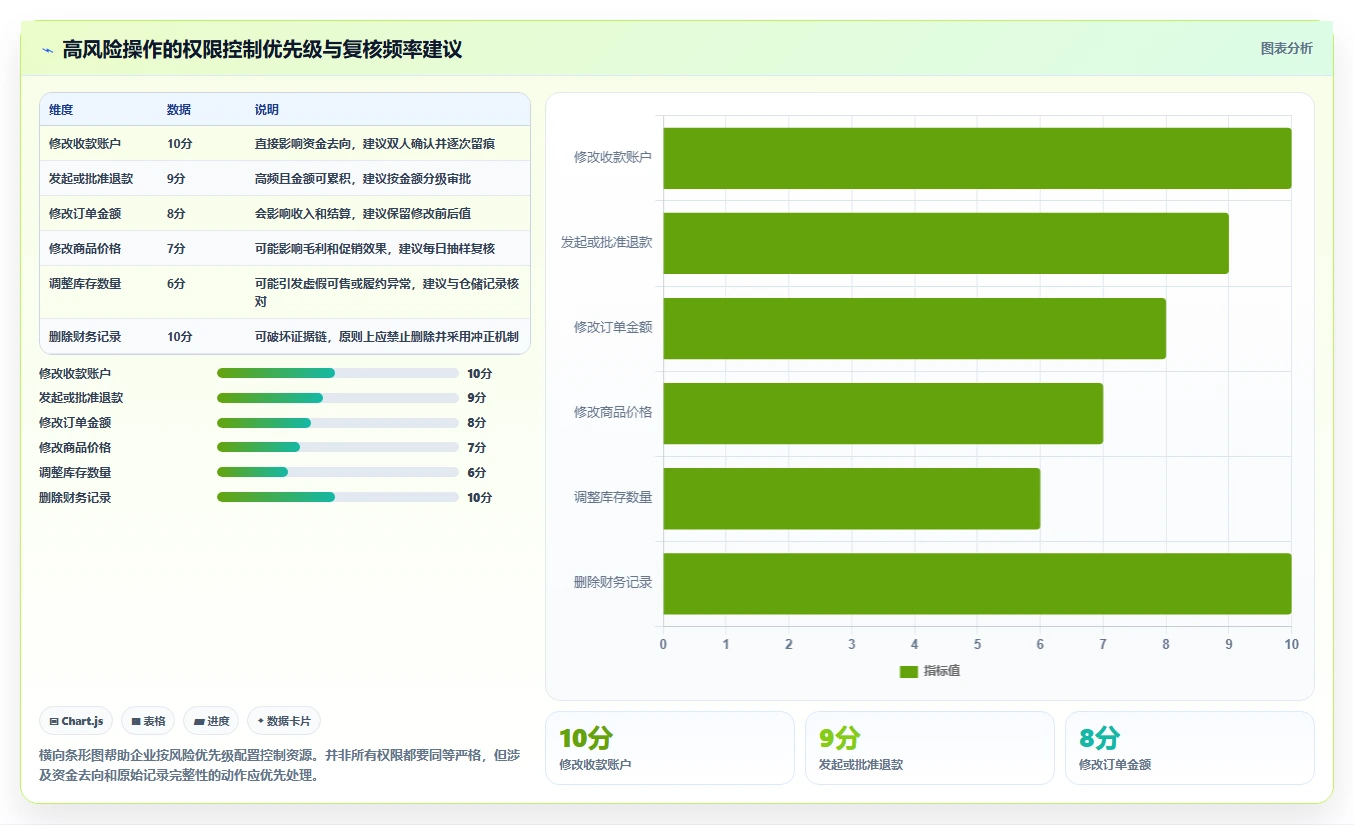Select the 进度 tag chip
1354x825 pixels.
[211, 721]
